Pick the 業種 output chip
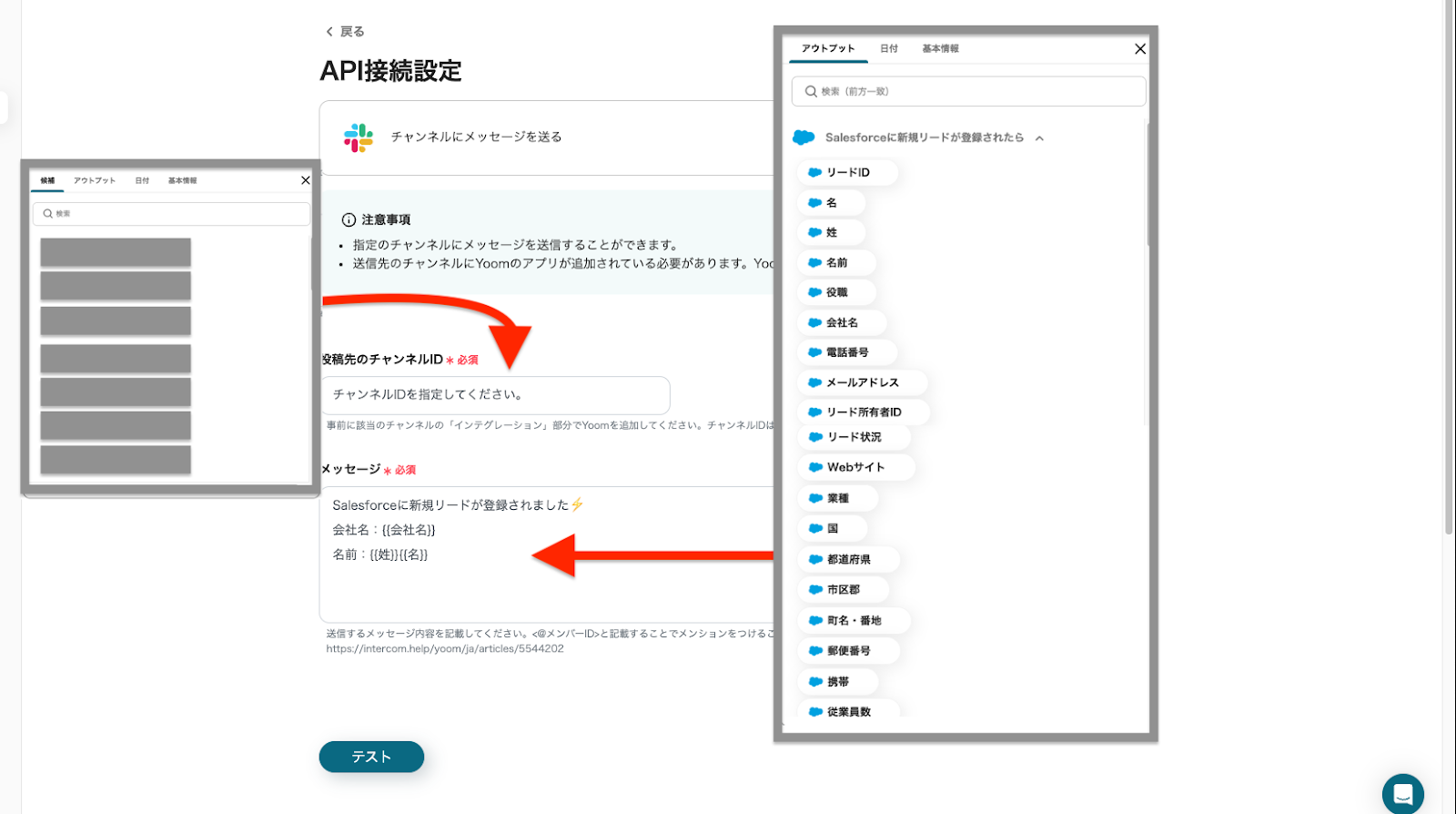 pyautogui.click(x=837, y=498)
